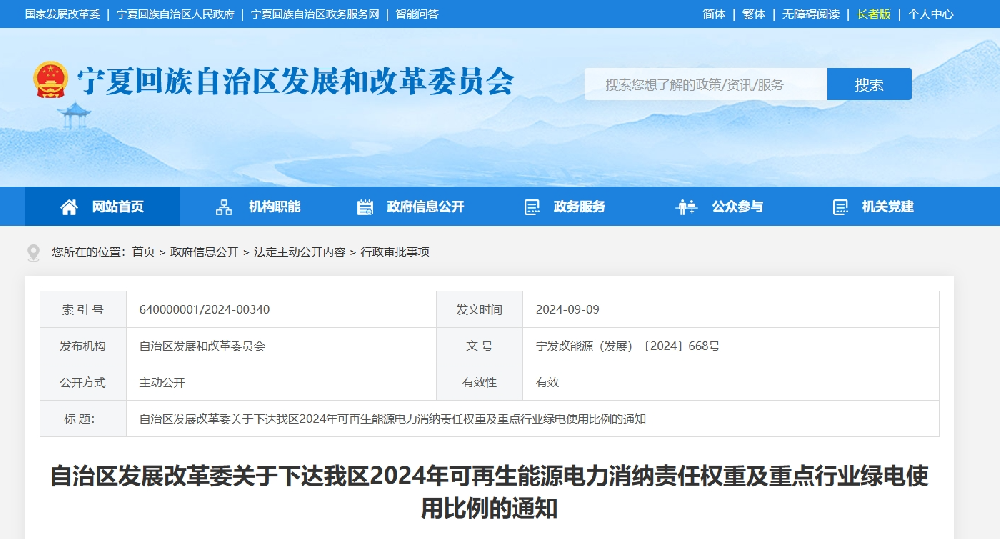Click the 机关党建 icon in navigation
This screenshot has width=1000, height=539.
click(840, 207)
